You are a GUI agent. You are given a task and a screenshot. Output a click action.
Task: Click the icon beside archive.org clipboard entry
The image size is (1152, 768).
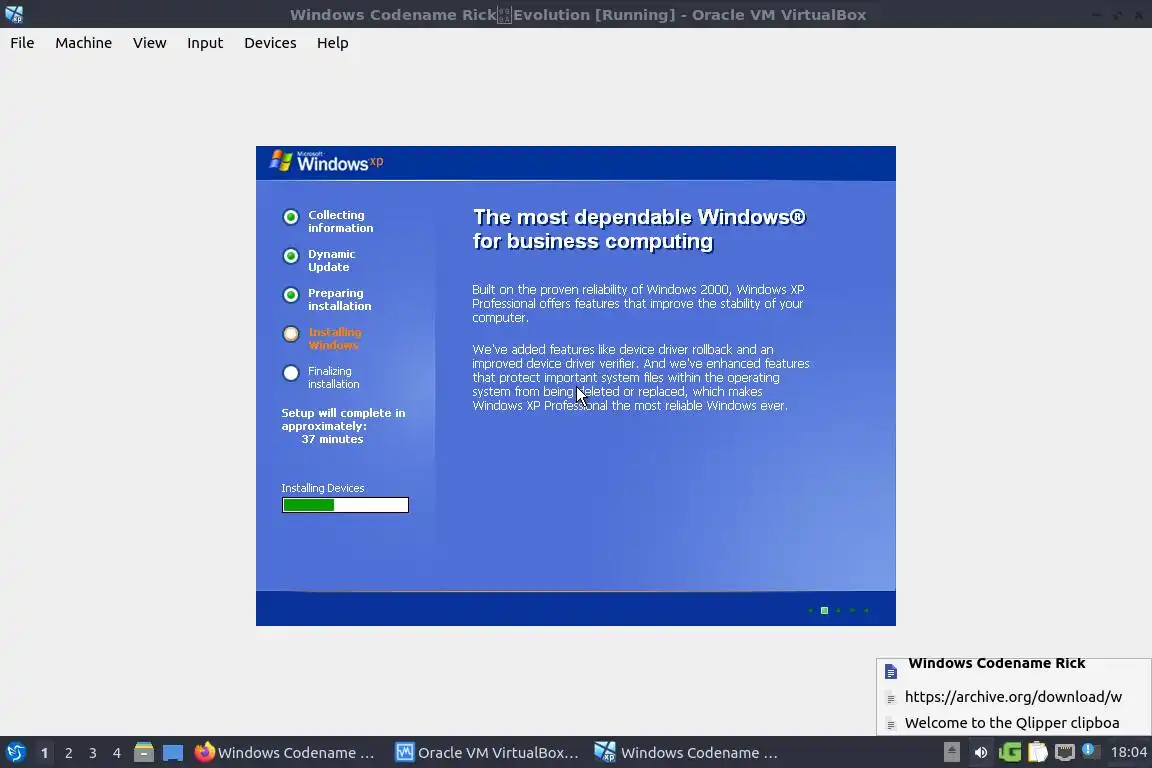click(x=890, y=698)
